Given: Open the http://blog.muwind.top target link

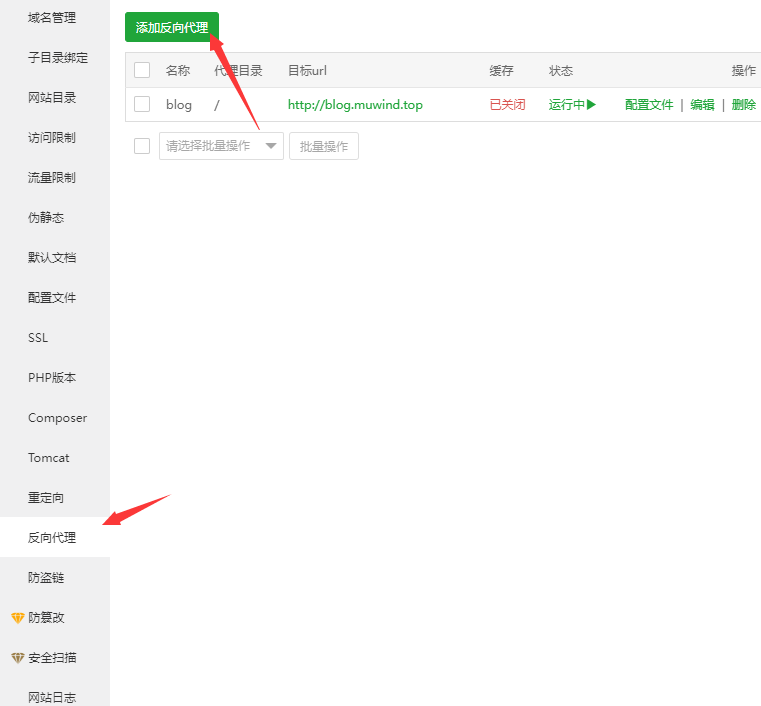Looking at the screenshot, I should pos(355,105).
